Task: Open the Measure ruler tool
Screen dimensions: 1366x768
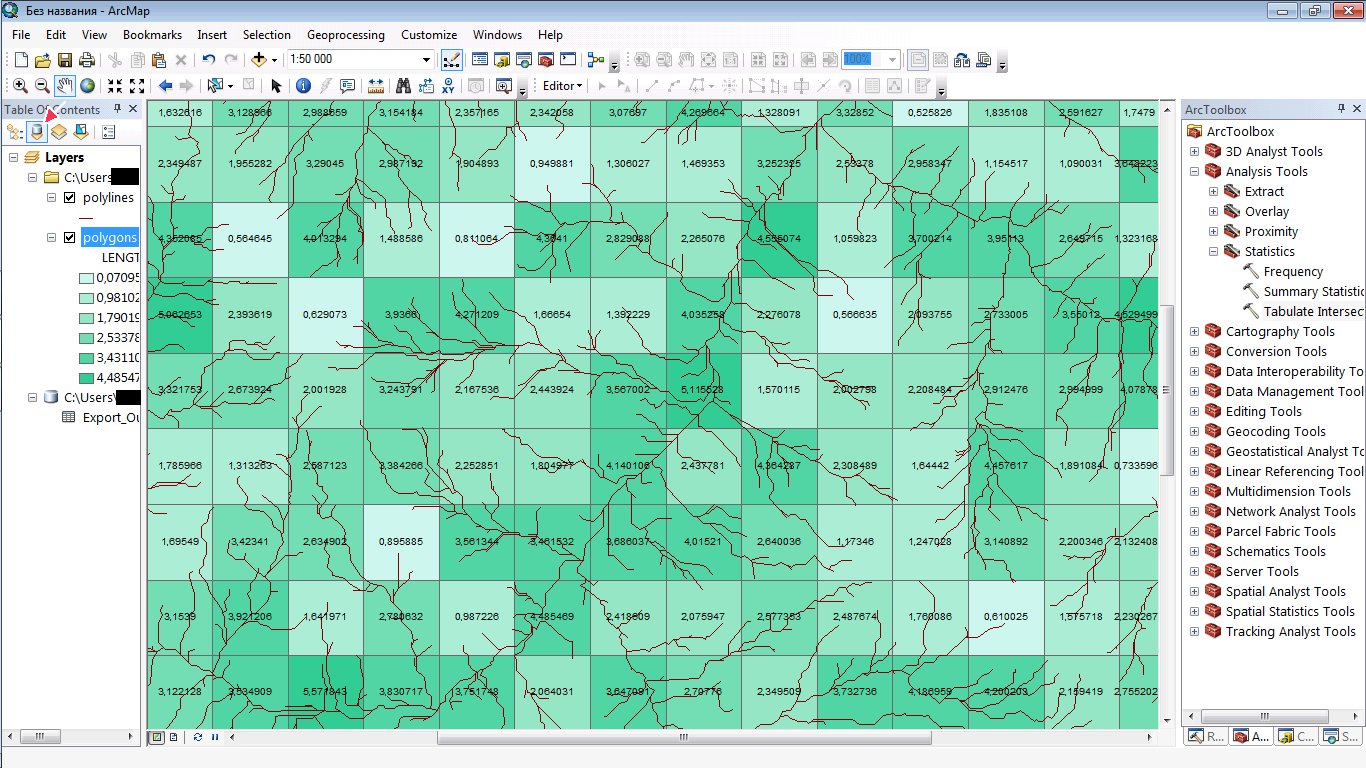Action: (x=376, y=86)
